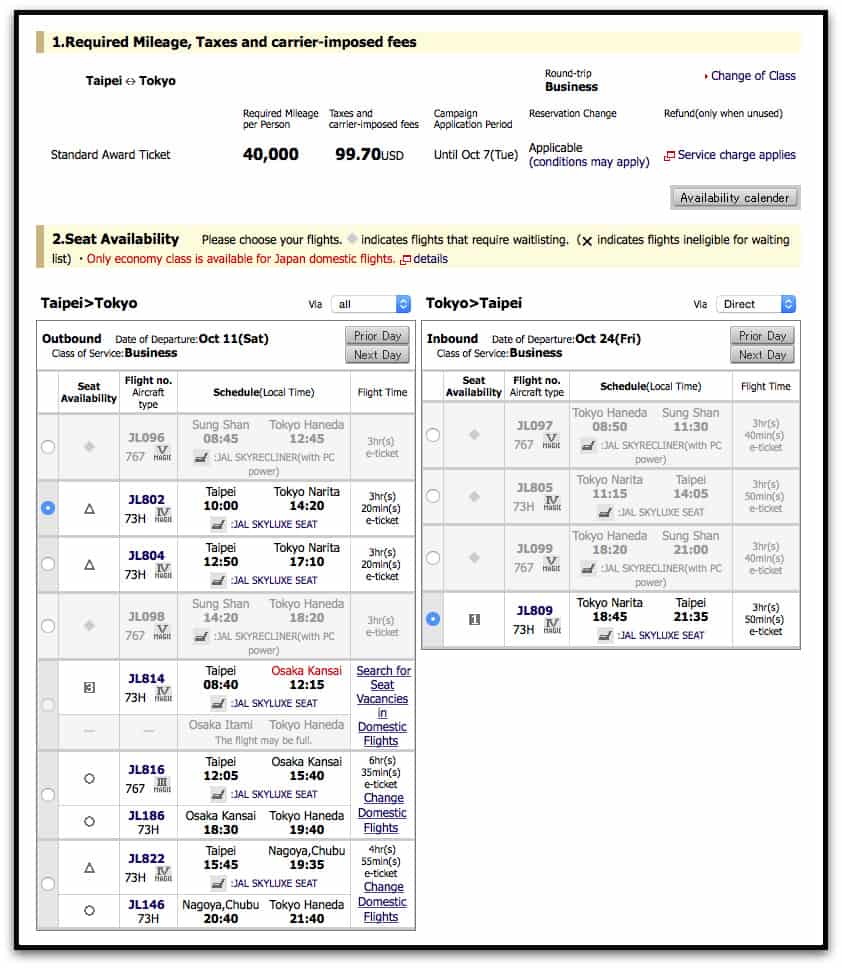Pick the JL822 via Nagoya radio button
842x968 pixels.
pyautogui.click(x=48, y=883)
